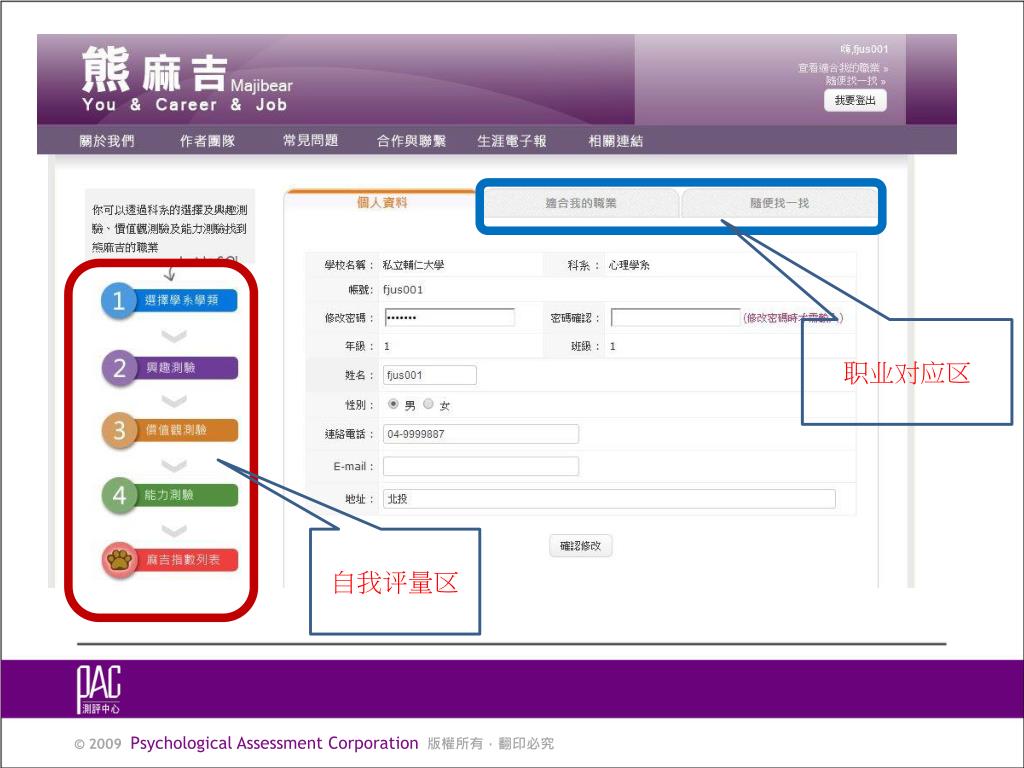Click the 熊麻吉 Majibear site logo

187,80
